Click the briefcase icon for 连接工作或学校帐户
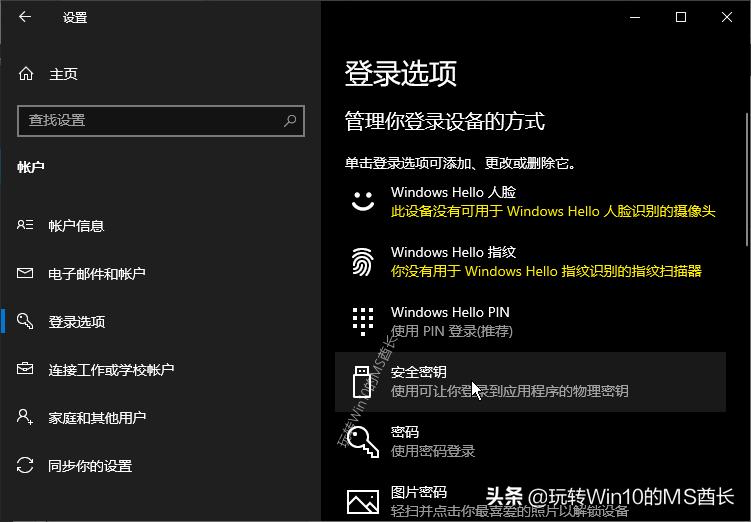The image size is (751, 522). coord(25,369)
